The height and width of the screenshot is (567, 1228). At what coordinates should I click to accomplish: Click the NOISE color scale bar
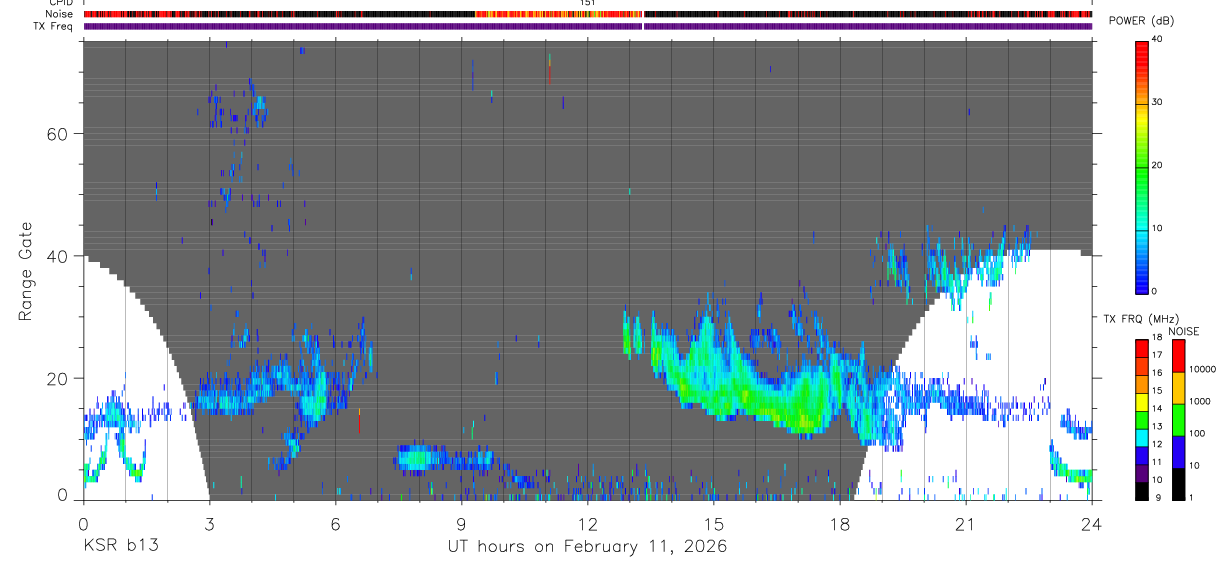1178,420
